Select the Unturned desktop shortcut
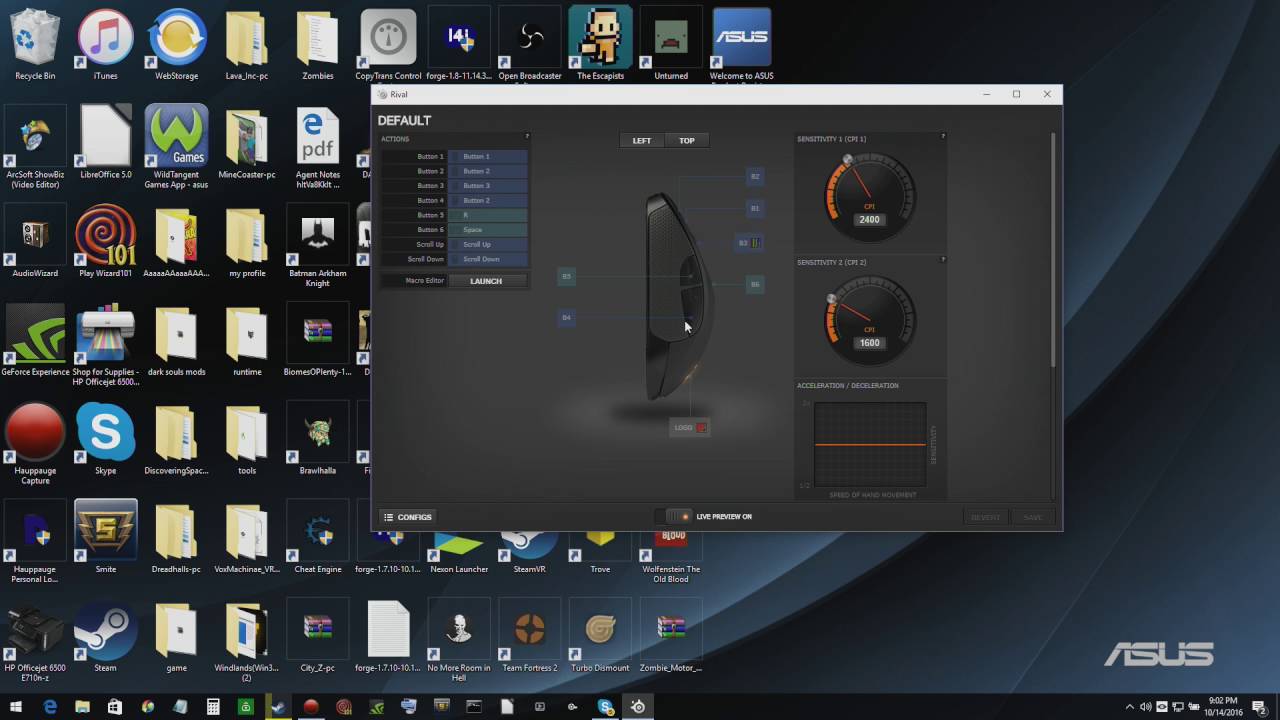 pyautogui.click(x=671, y=44)
